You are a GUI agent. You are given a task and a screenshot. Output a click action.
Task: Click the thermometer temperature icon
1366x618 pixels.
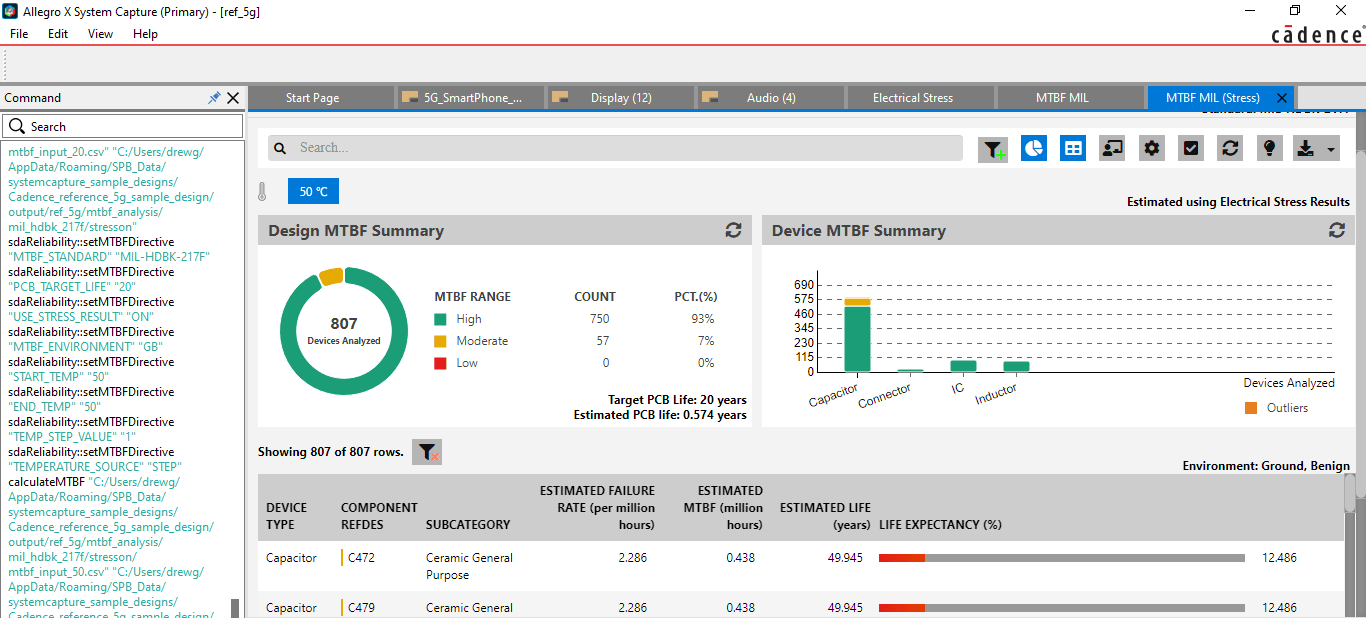[x=263, y=191]
